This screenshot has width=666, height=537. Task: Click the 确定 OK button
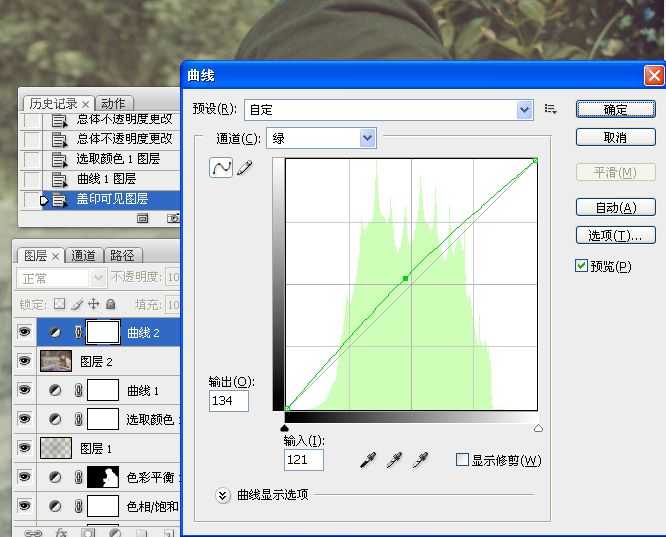615,110
